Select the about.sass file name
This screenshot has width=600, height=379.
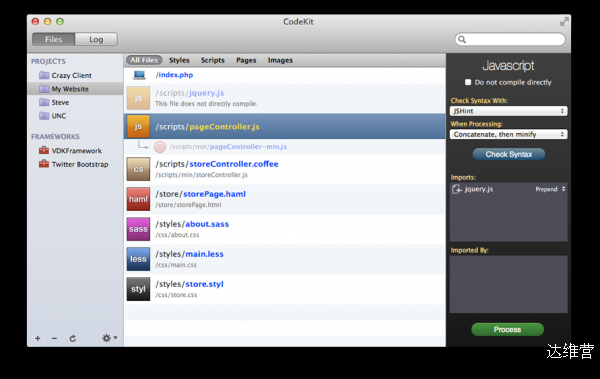click(207, 224)
